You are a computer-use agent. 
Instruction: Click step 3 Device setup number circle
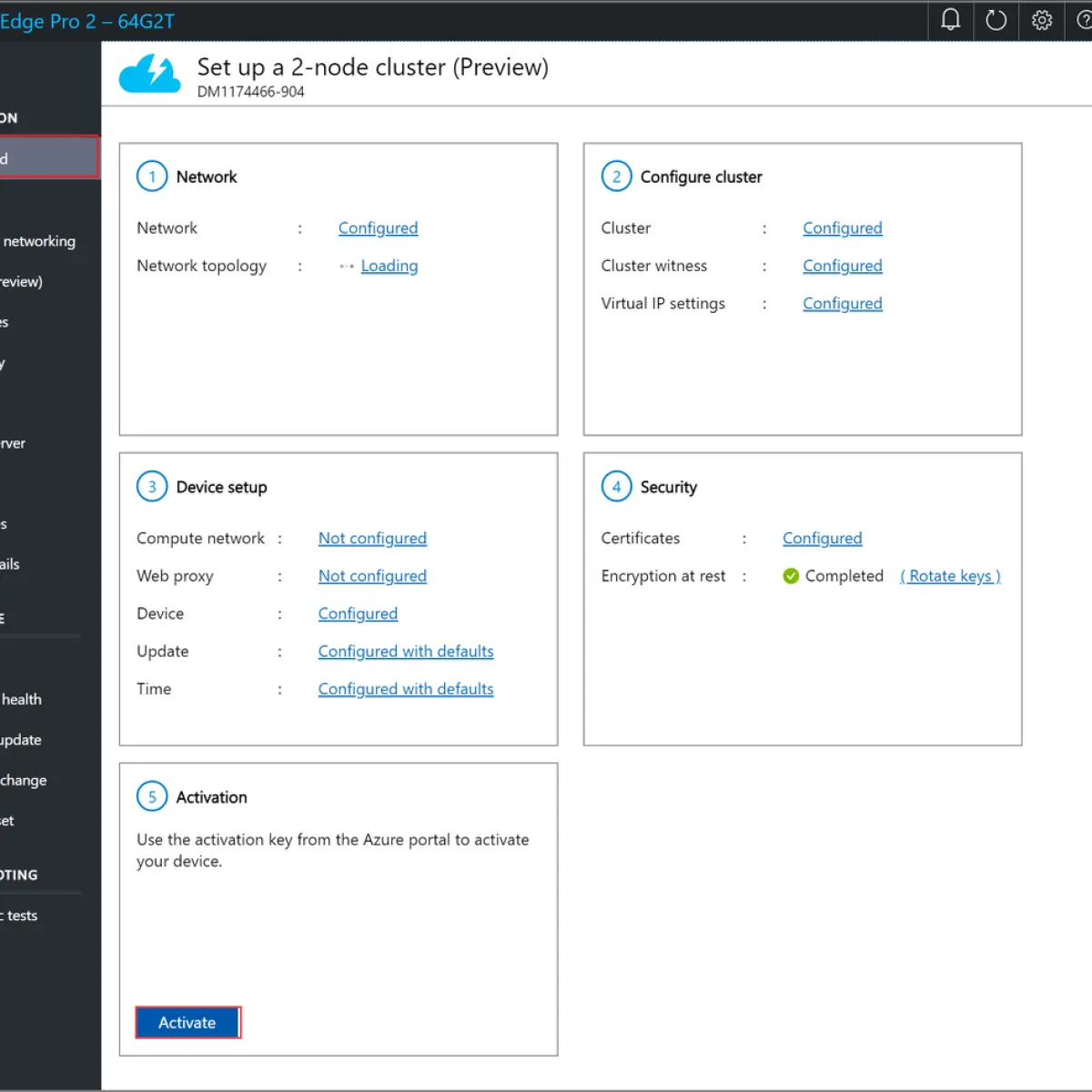click(152, 487)
